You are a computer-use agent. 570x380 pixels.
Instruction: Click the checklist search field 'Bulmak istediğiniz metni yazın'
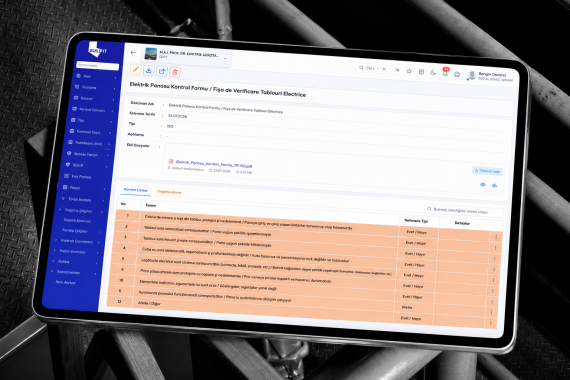click(x=463, y=211)
